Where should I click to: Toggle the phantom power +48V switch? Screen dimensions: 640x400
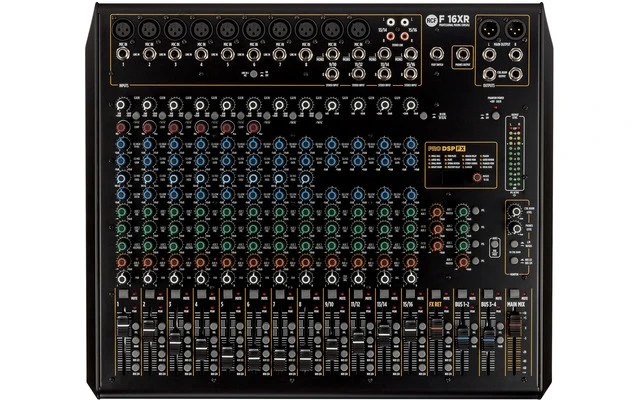[x=496, y=116]
